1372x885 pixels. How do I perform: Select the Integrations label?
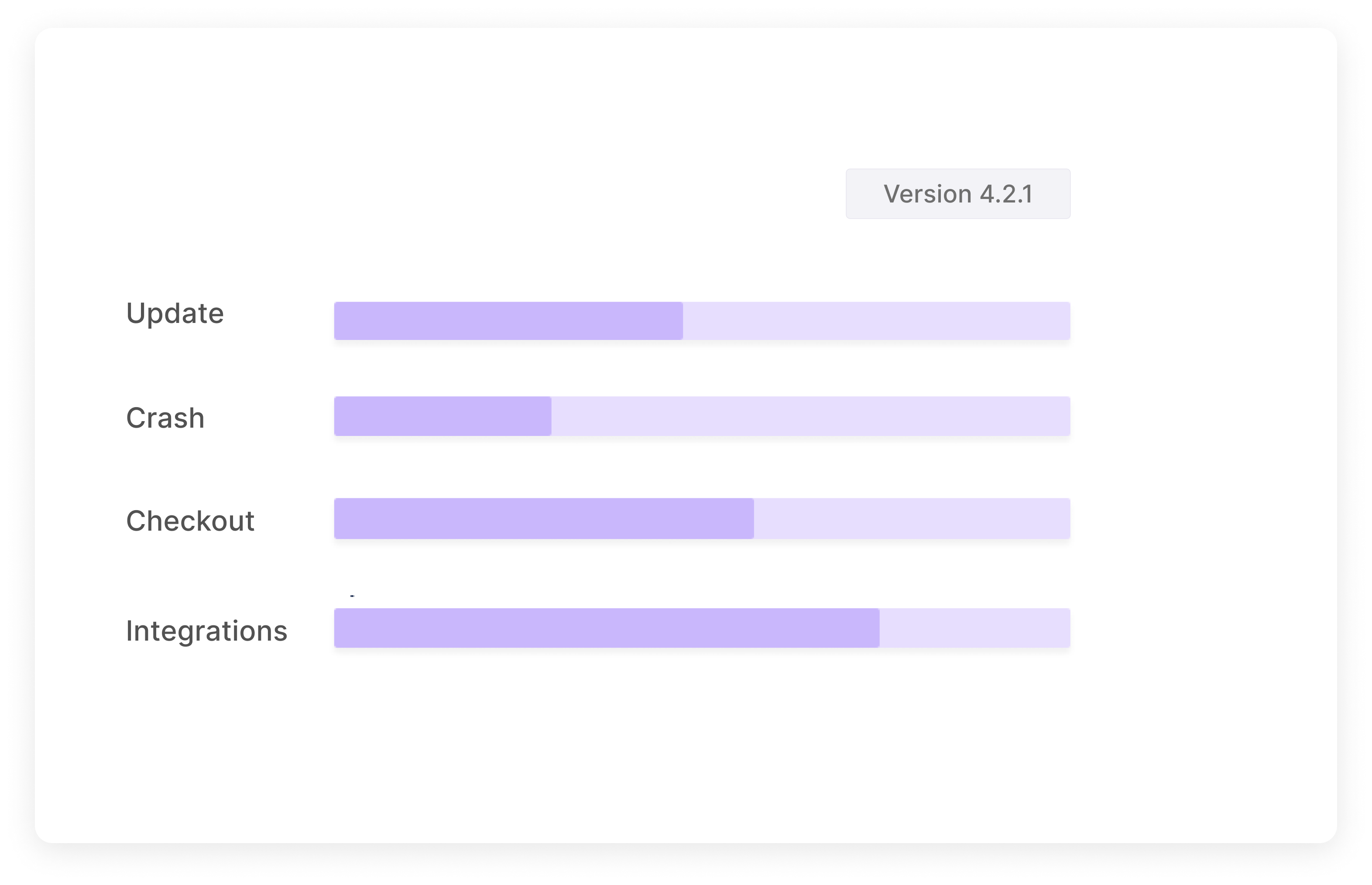(206, 631)
